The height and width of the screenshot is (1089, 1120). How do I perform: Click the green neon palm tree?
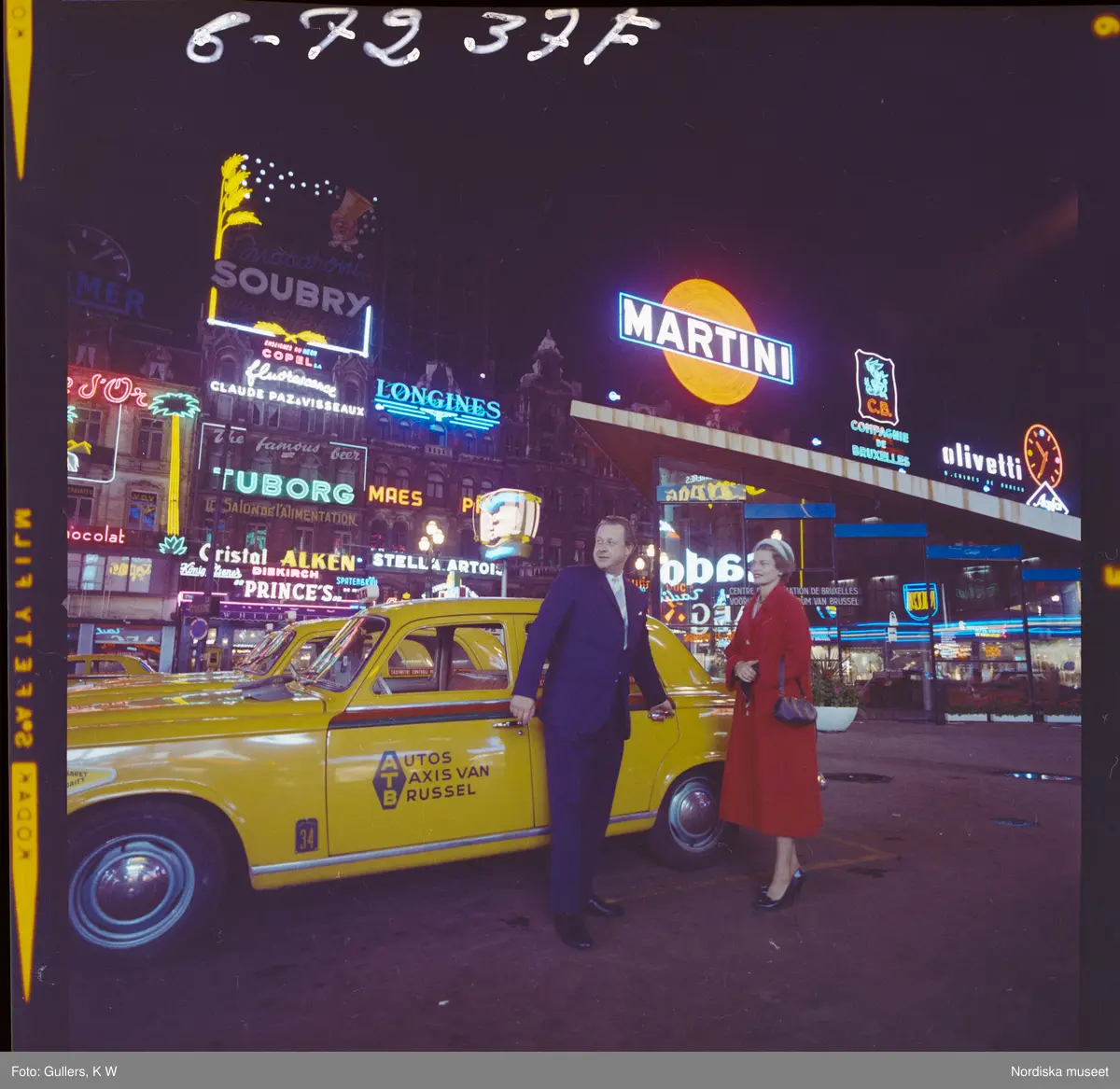(x=175, y=407)
